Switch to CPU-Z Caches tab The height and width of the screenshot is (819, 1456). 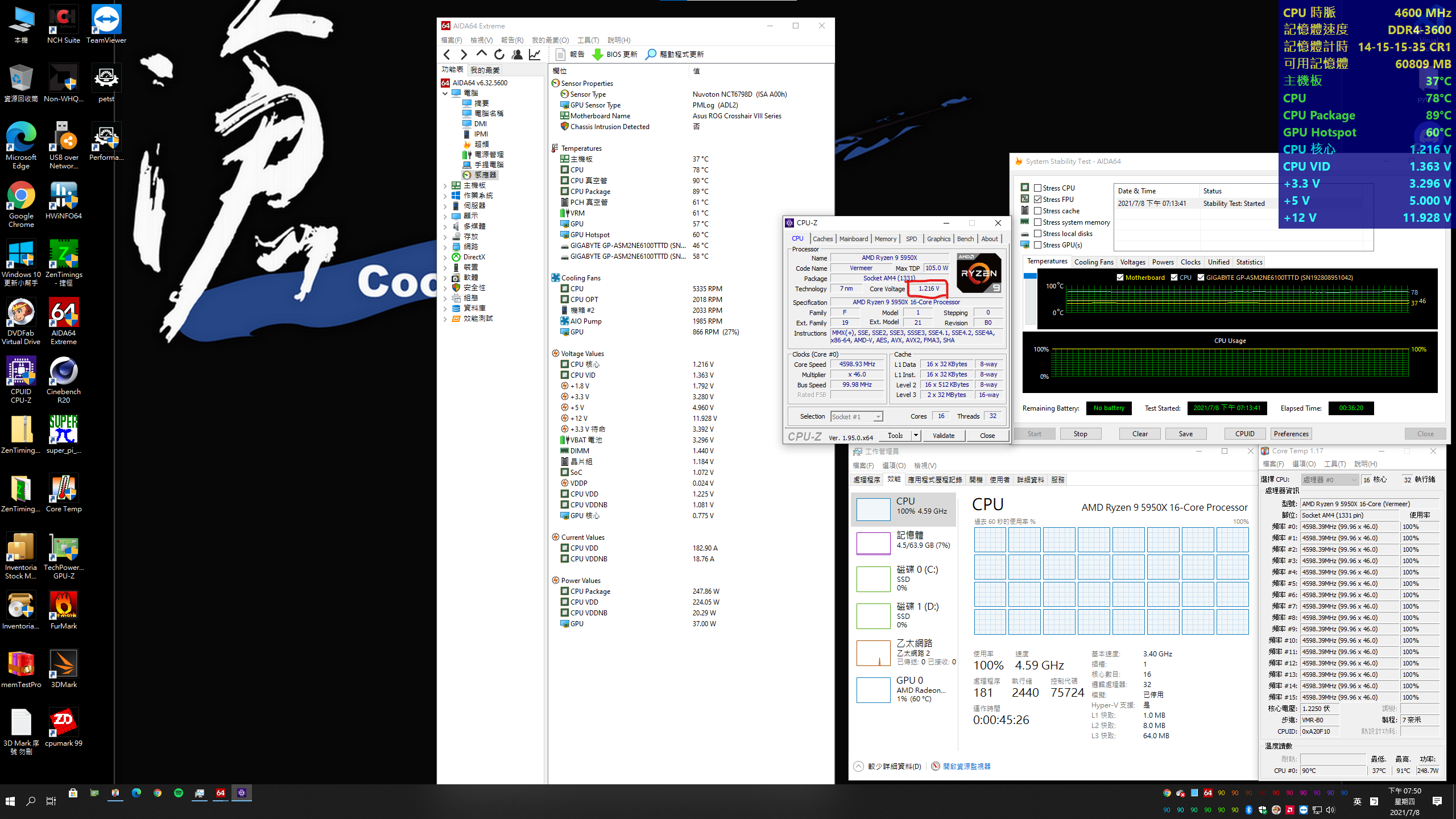pos(822,239)
